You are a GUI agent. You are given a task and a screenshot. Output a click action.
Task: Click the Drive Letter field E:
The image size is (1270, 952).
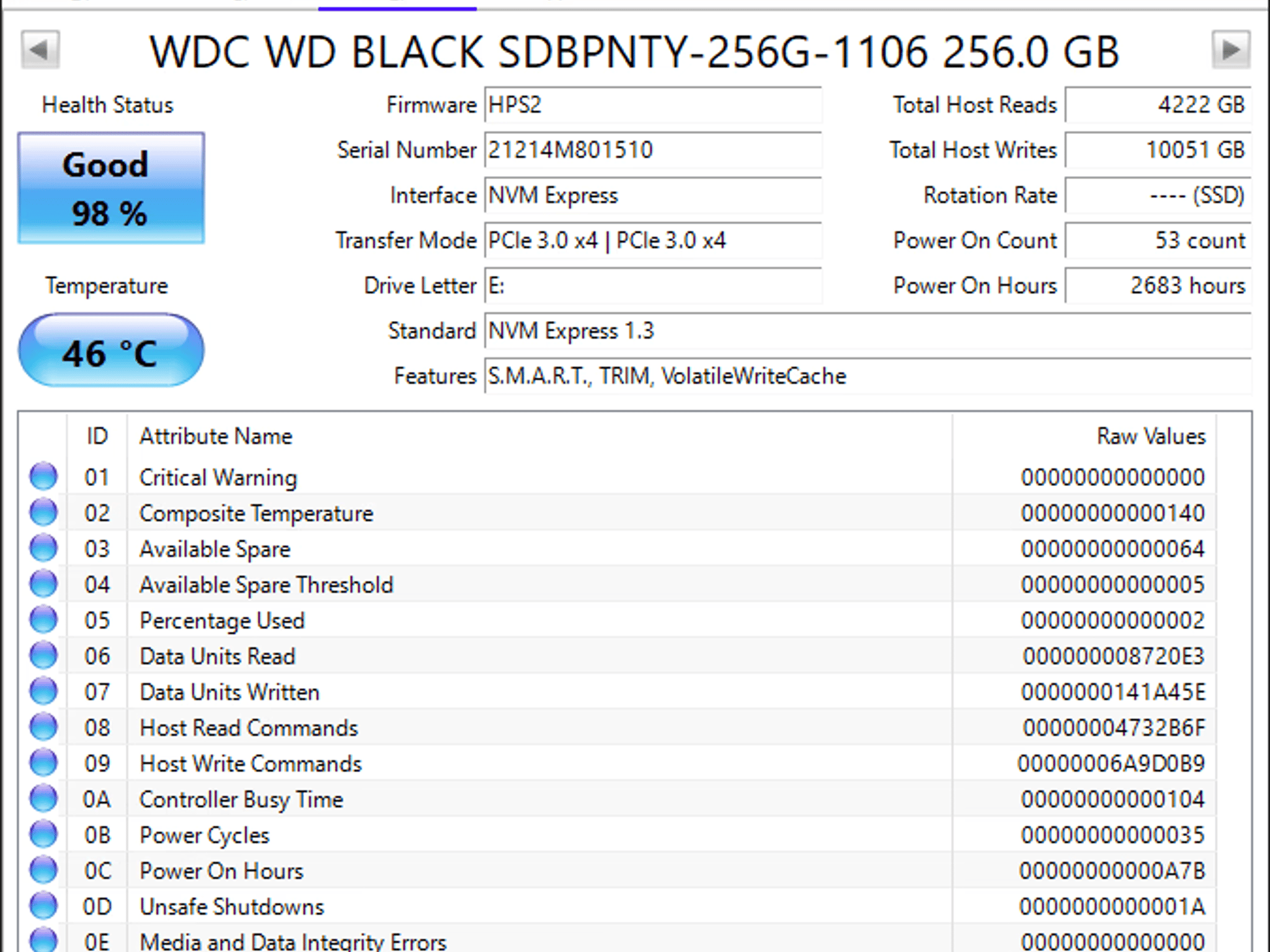tap(653, 286)
